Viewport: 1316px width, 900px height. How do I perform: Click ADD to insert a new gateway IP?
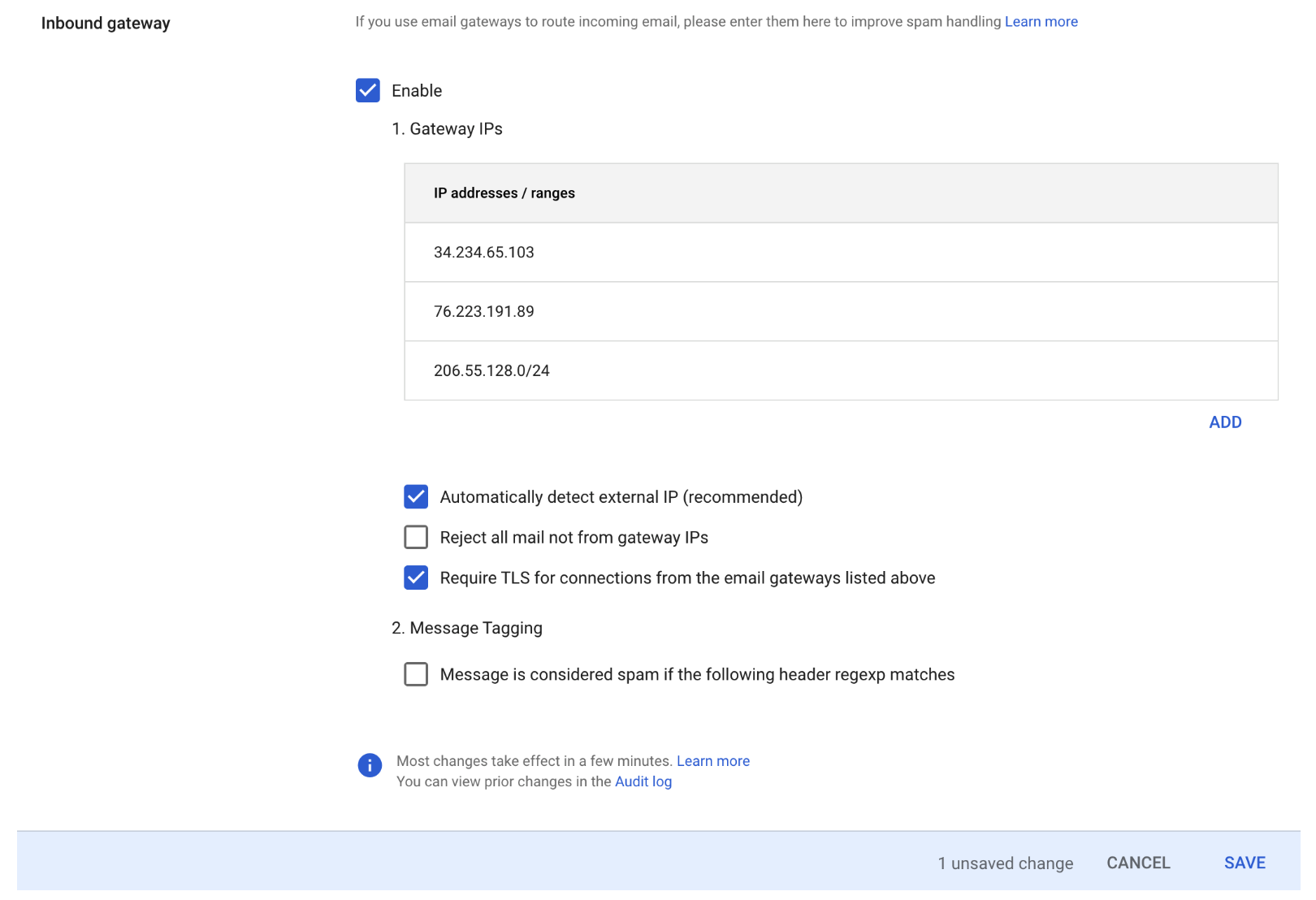coord(1225,422)
